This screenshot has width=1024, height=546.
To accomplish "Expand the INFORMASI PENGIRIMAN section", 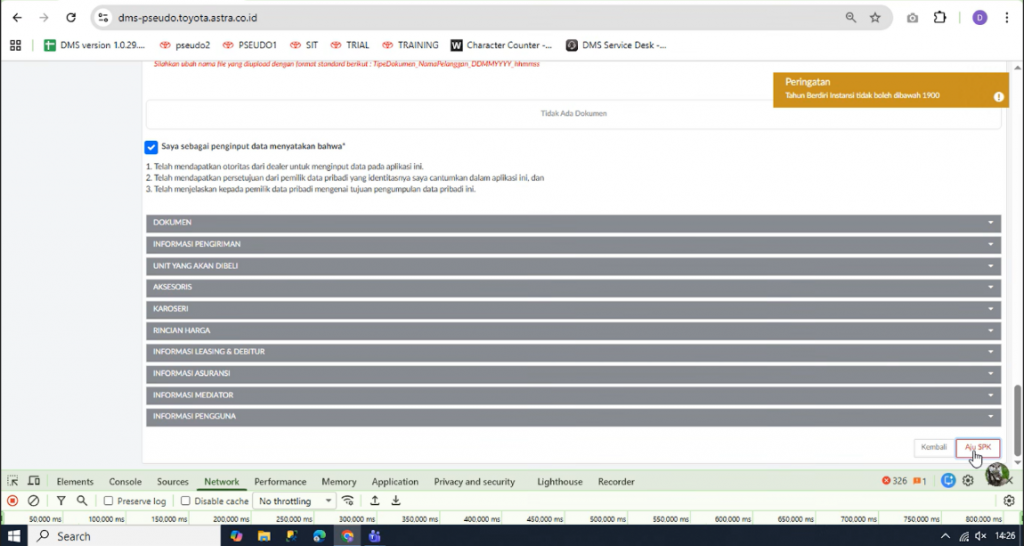I will point(573,244).
